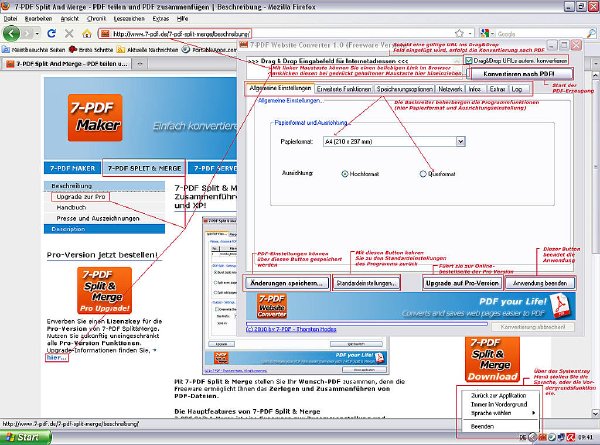Click the PDF document icon in converter banner
The width and height of the screenshot is (600, 445).
560,306
